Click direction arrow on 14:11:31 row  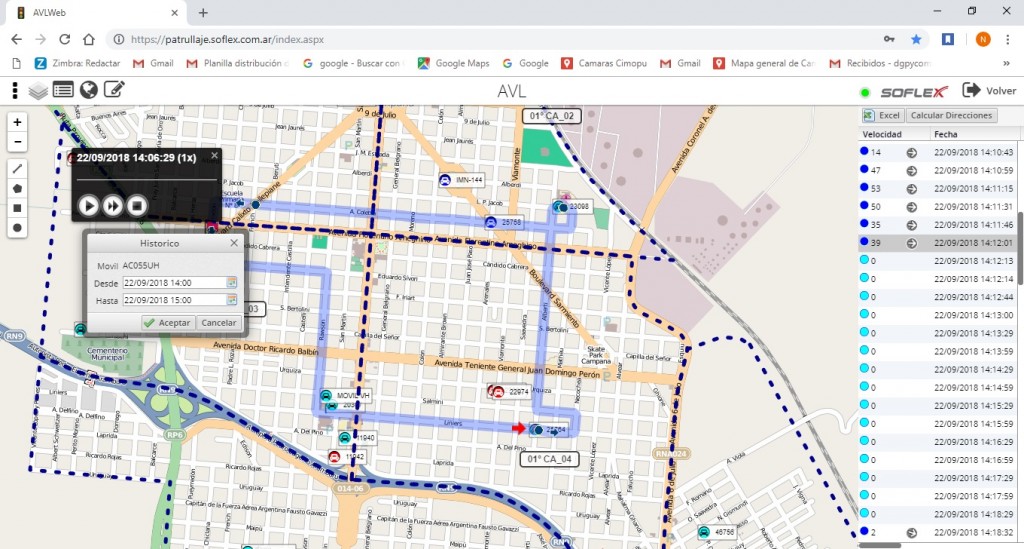pos(912,207)
